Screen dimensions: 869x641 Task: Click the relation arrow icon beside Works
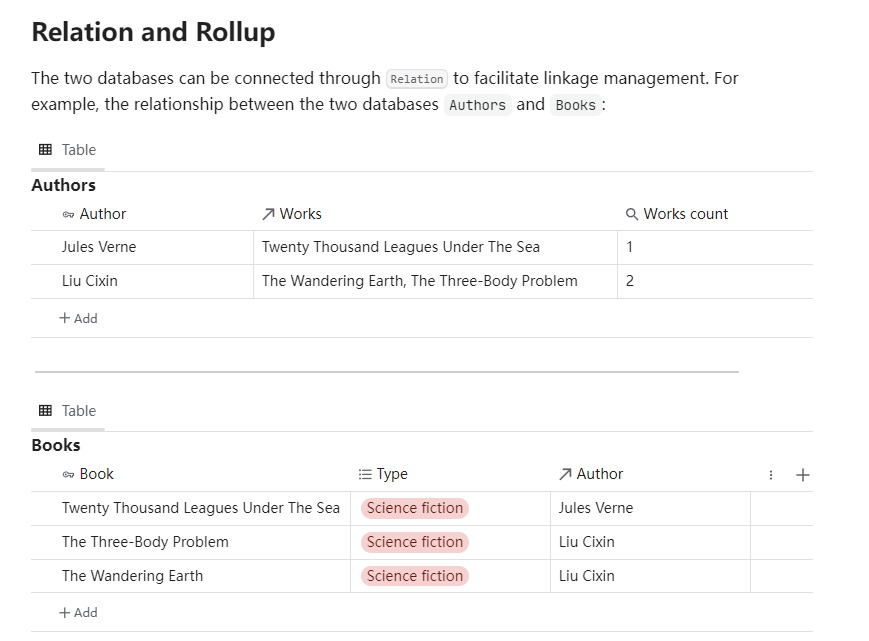point(268,214)
